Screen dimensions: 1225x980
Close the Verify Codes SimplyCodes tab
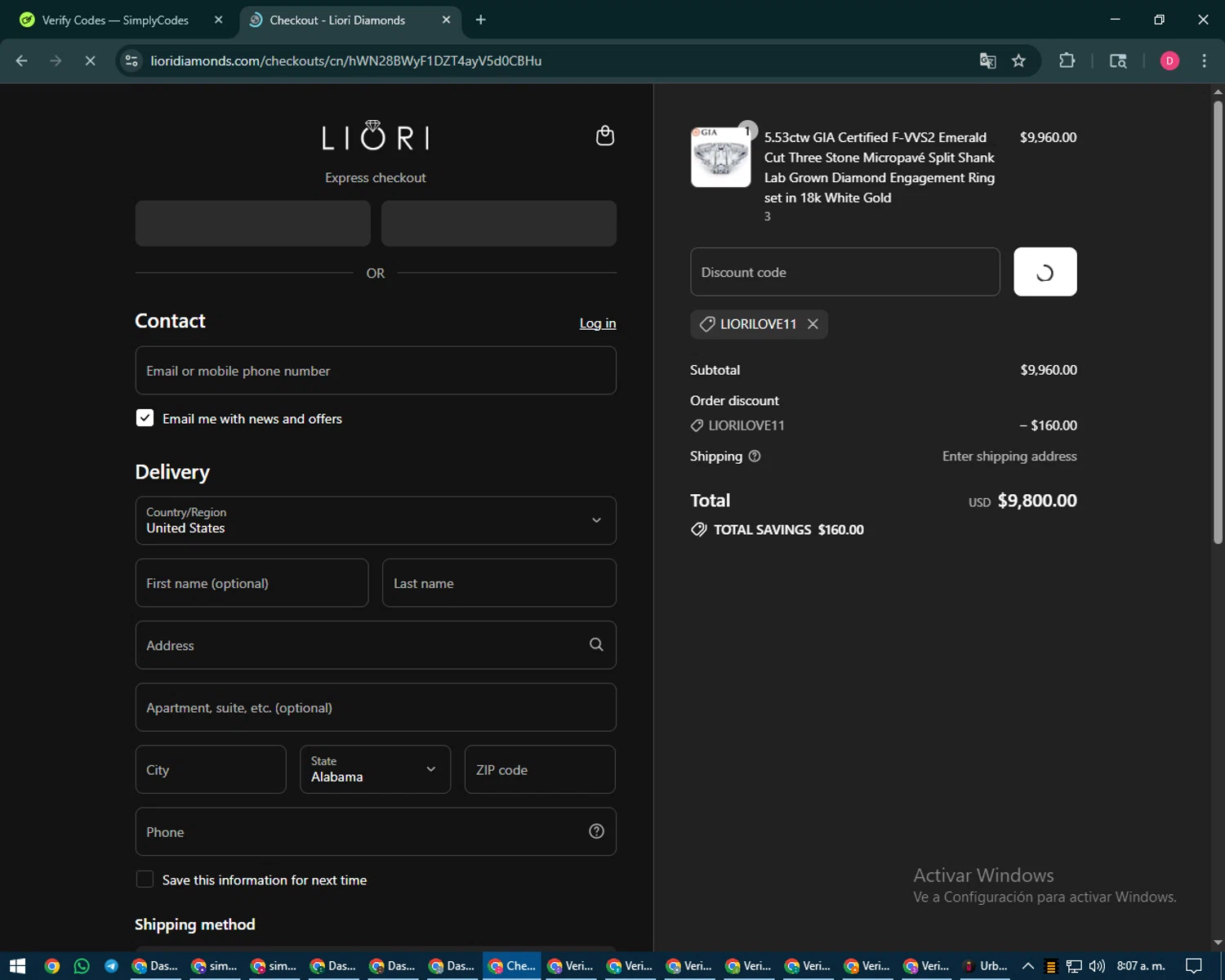(x=218, y=20)
